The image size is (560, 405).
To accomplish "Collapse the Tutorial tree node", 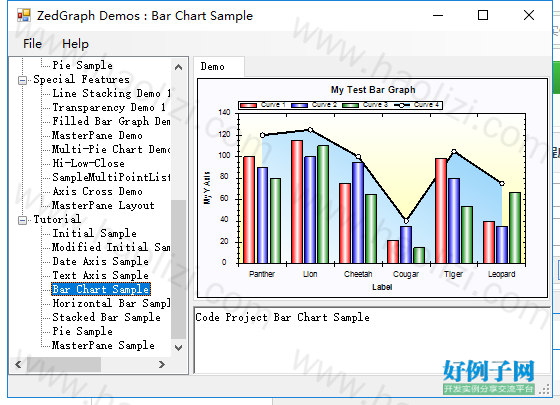I will click(x=22, y=220).
